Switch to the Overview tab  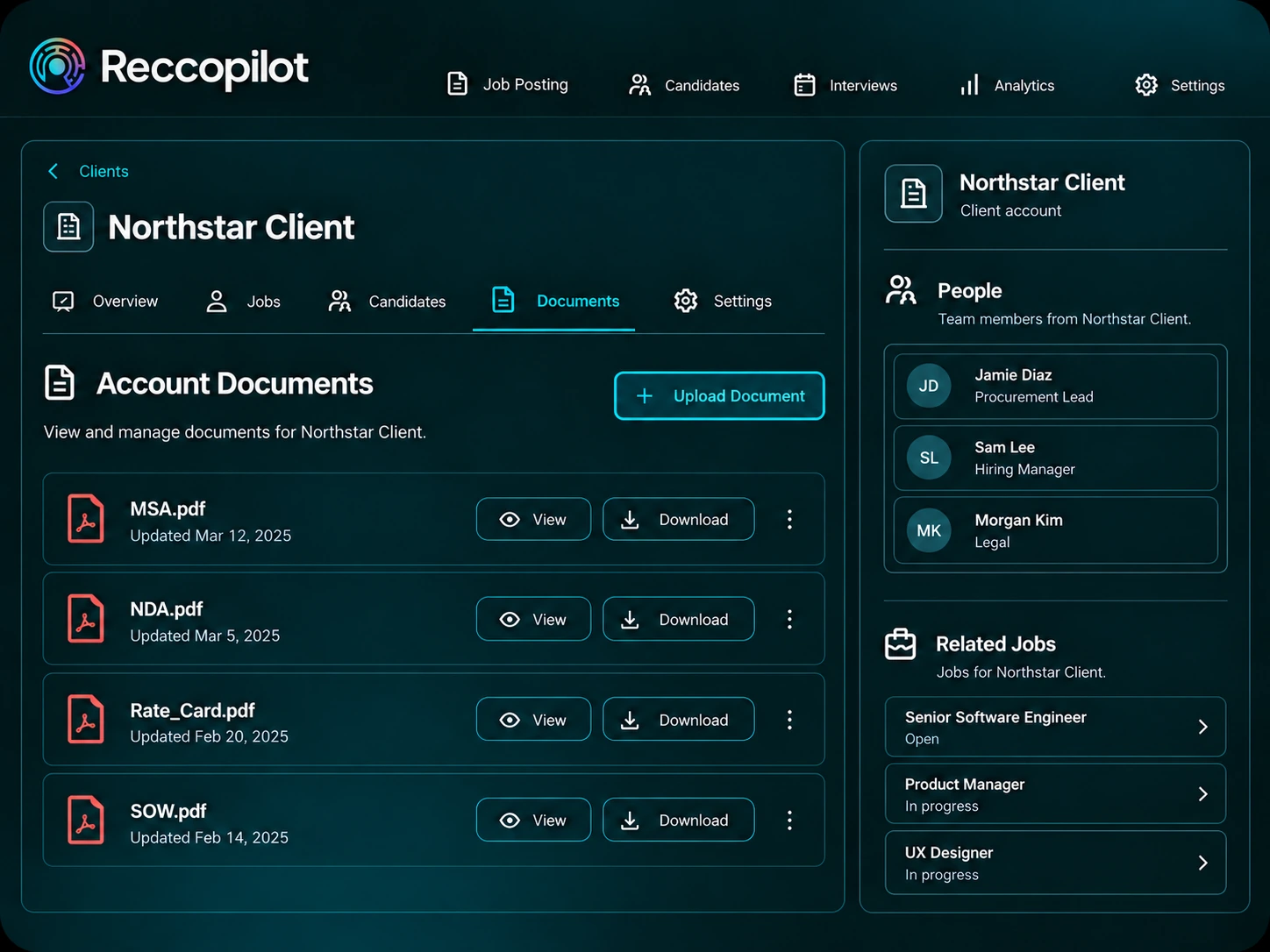coord(105,302)
